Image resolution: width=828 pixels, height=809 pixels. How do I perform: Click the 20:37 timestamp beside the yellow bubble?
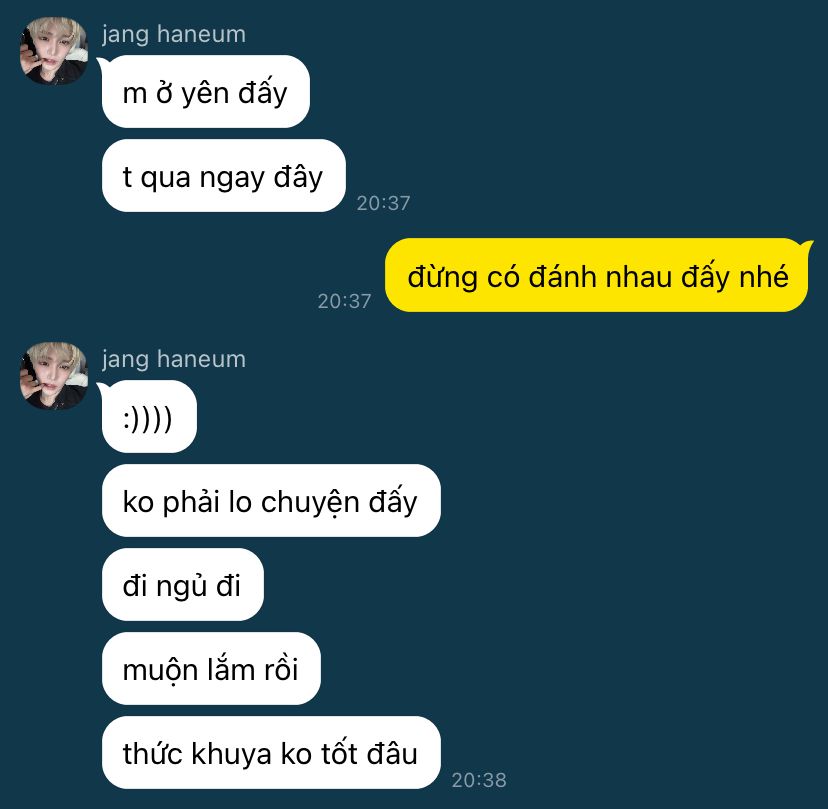coord(344,302)
